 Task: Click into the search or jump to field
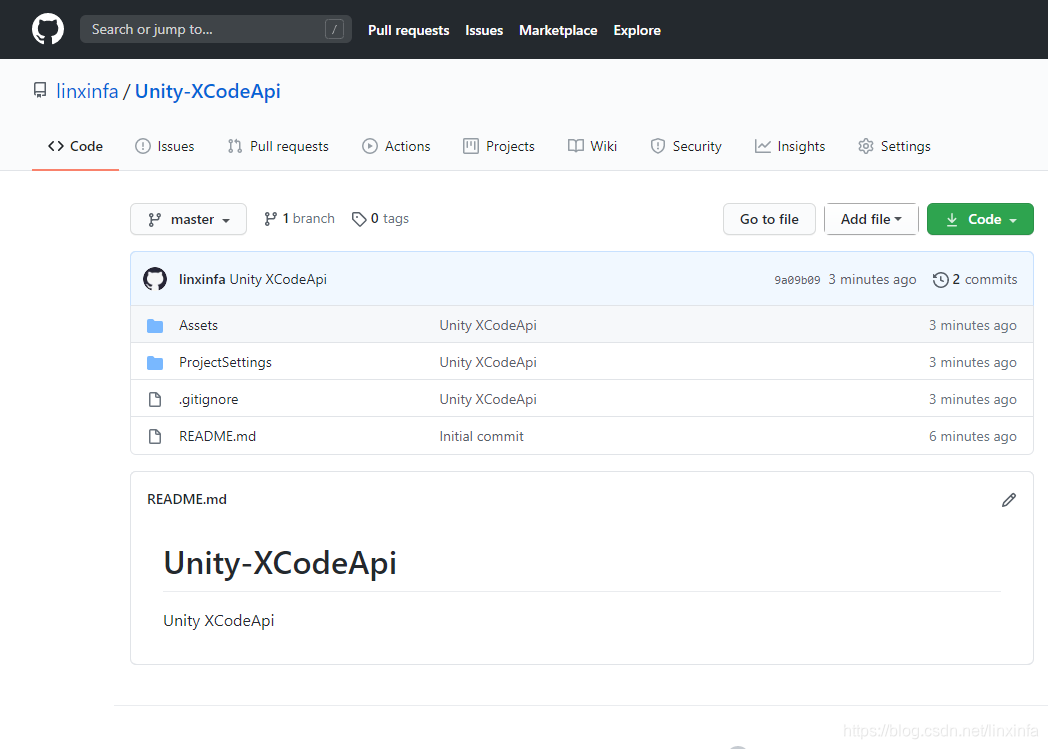(x=216, y=29)
